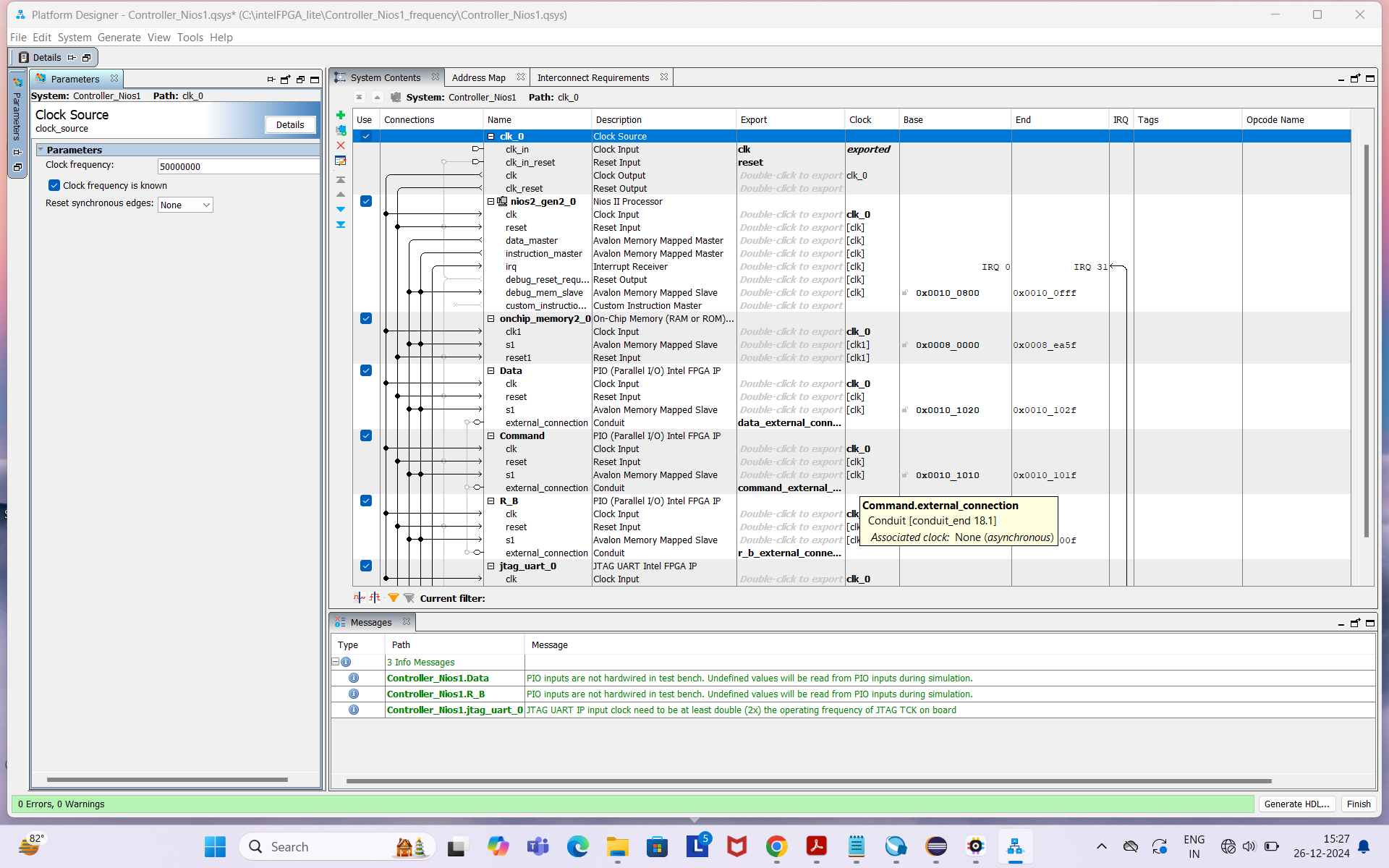This screenshot has height=868, width=1389.
Task: Click the green plus Add component icon
Action: [x=341, y=115]
